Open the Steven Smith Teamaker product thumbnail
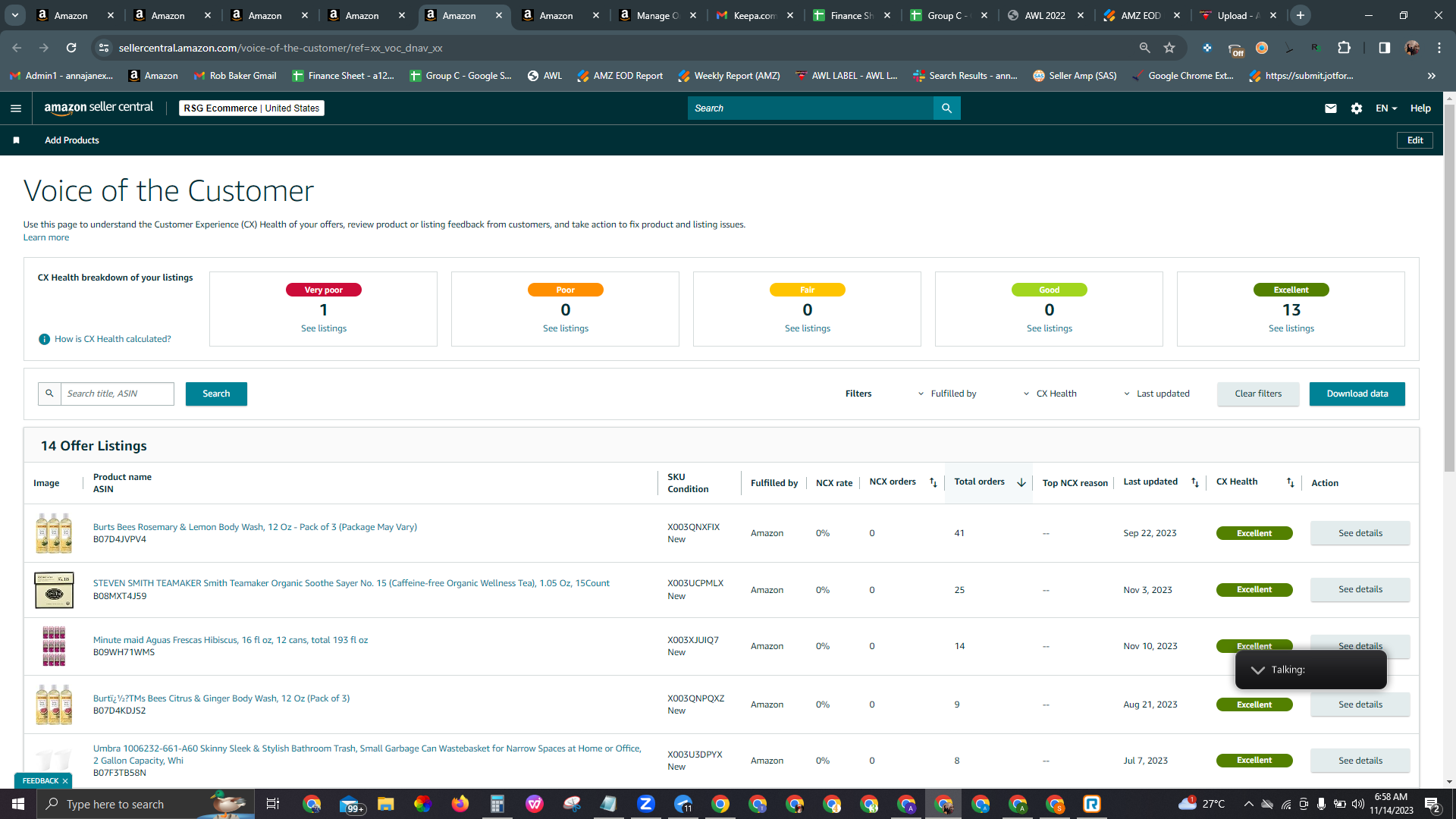The image size is (1456, 819). click(x=54, y=590)
